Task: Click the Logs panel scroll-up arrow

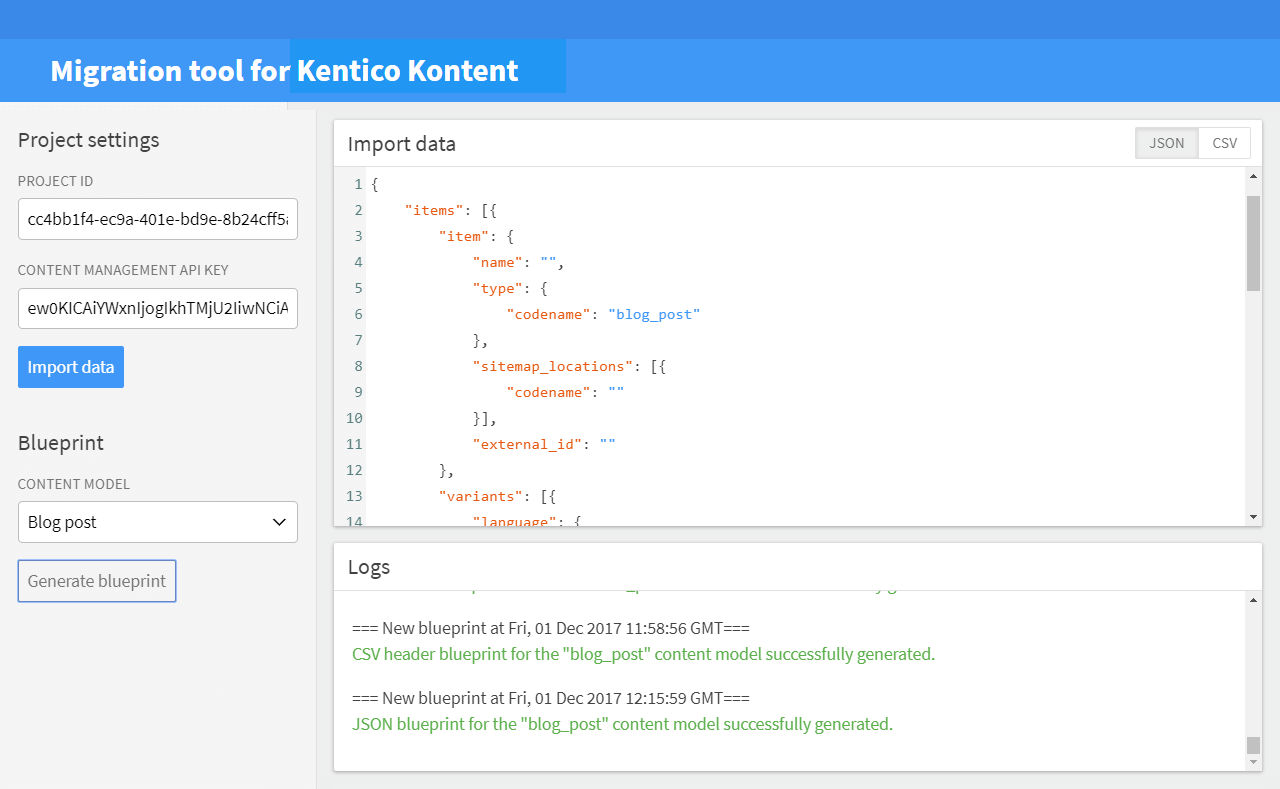Action: 1254,600
